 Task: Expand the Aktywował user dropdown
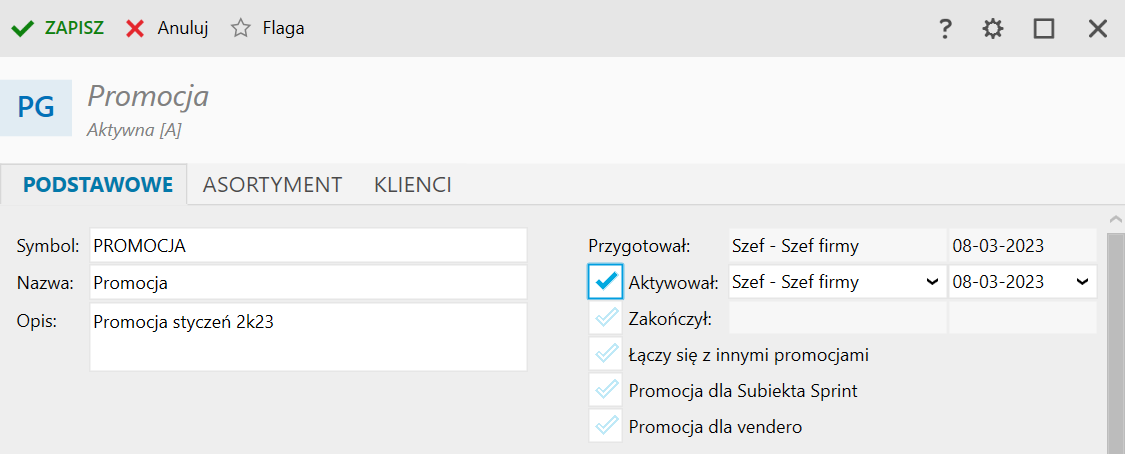[837, 282]
